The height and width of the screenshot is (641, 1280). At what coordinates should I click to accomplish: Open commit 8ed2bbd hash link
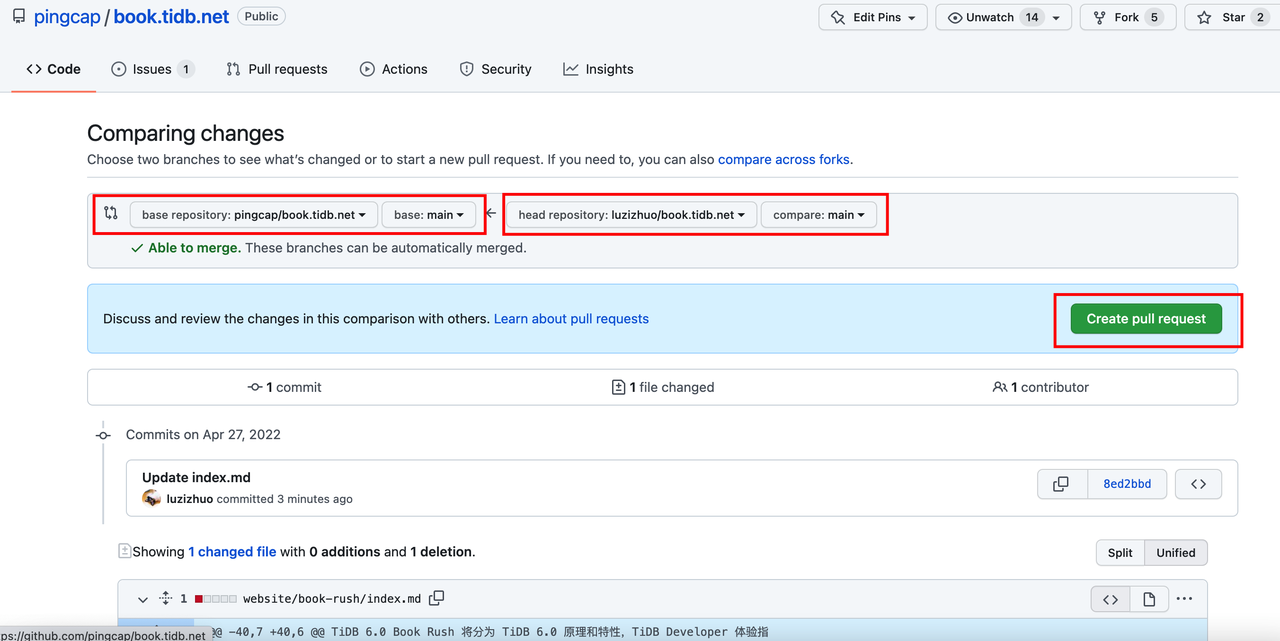click(1127, 484)
